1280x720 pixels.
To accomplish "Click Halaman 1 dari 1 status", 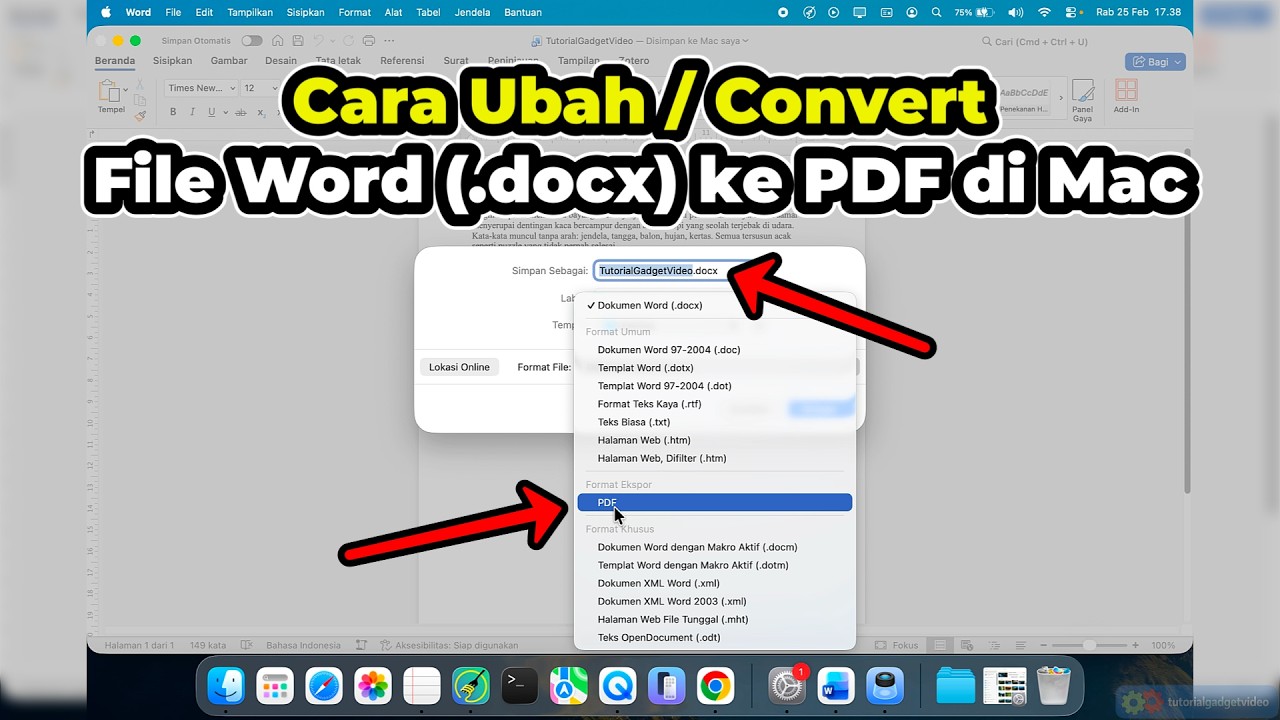I will pos(140,645).
